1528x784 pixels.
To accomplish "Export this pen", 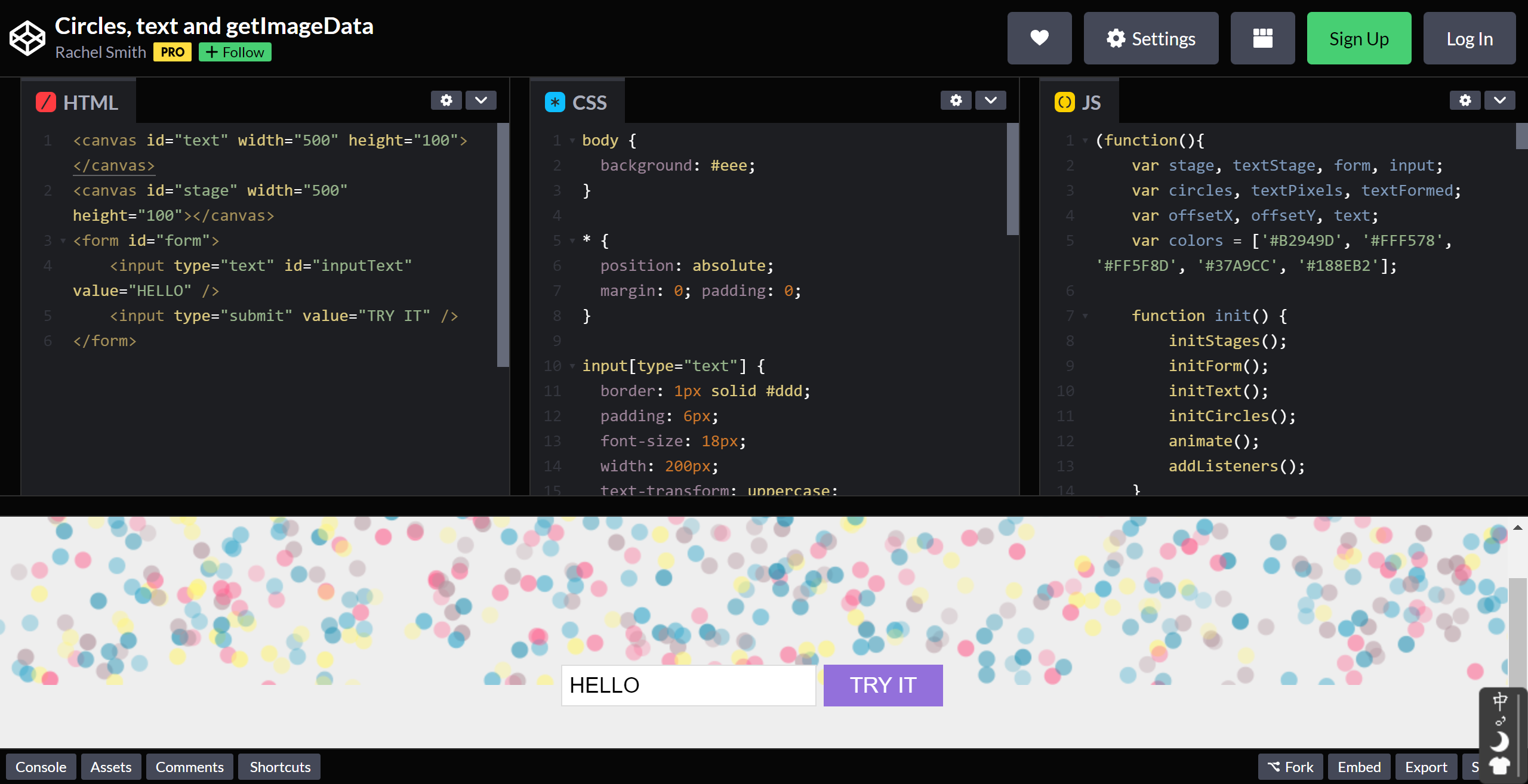I will tap(1426, 767).
